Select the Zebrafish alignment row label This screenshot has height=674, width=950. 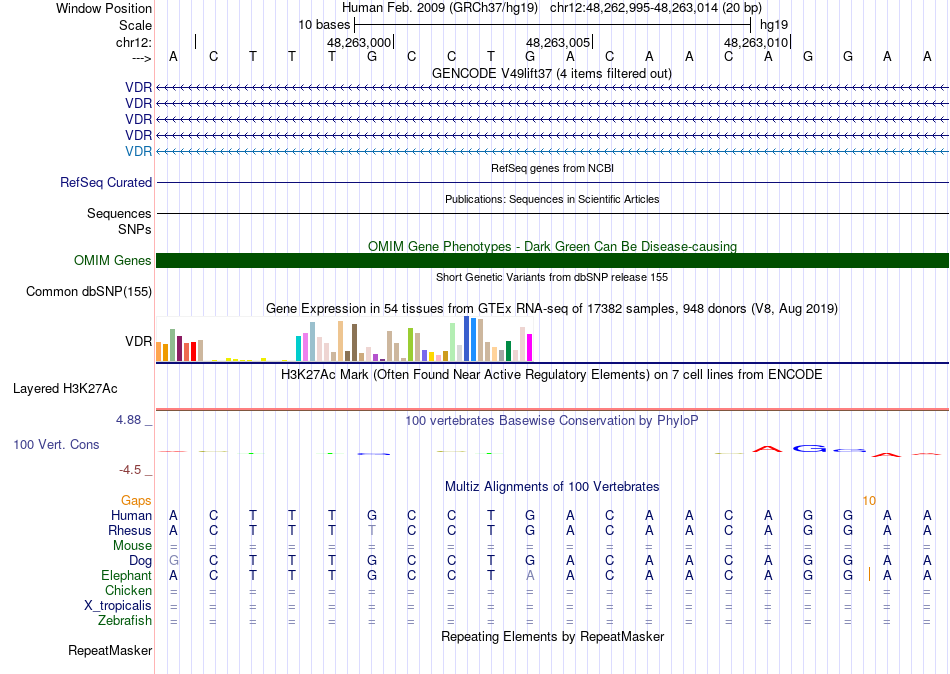coord(125,620)
